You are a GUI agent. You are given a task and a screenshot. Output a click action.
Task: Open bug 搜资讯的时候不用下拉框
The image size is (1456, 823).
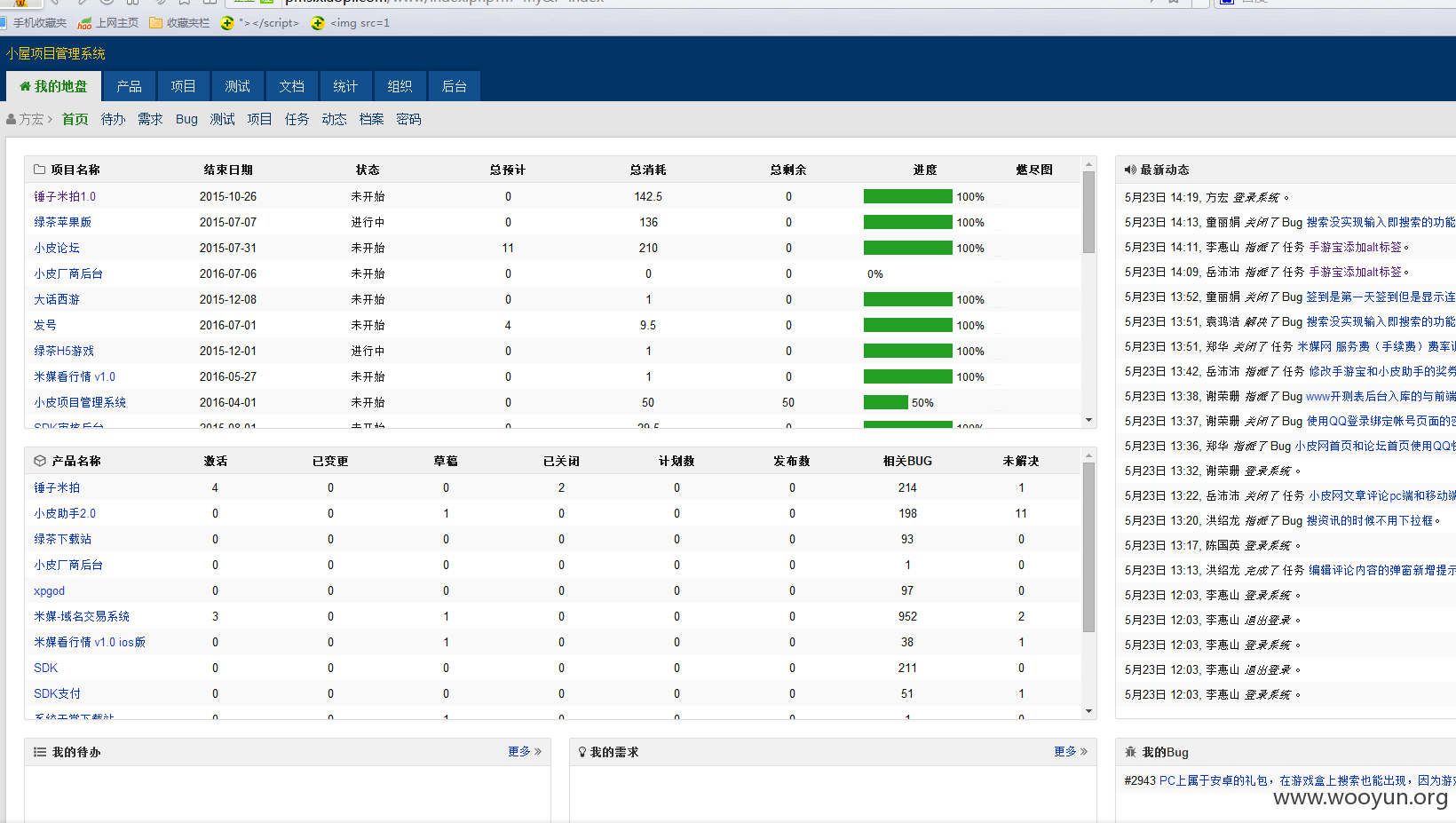pos(1369,520)
